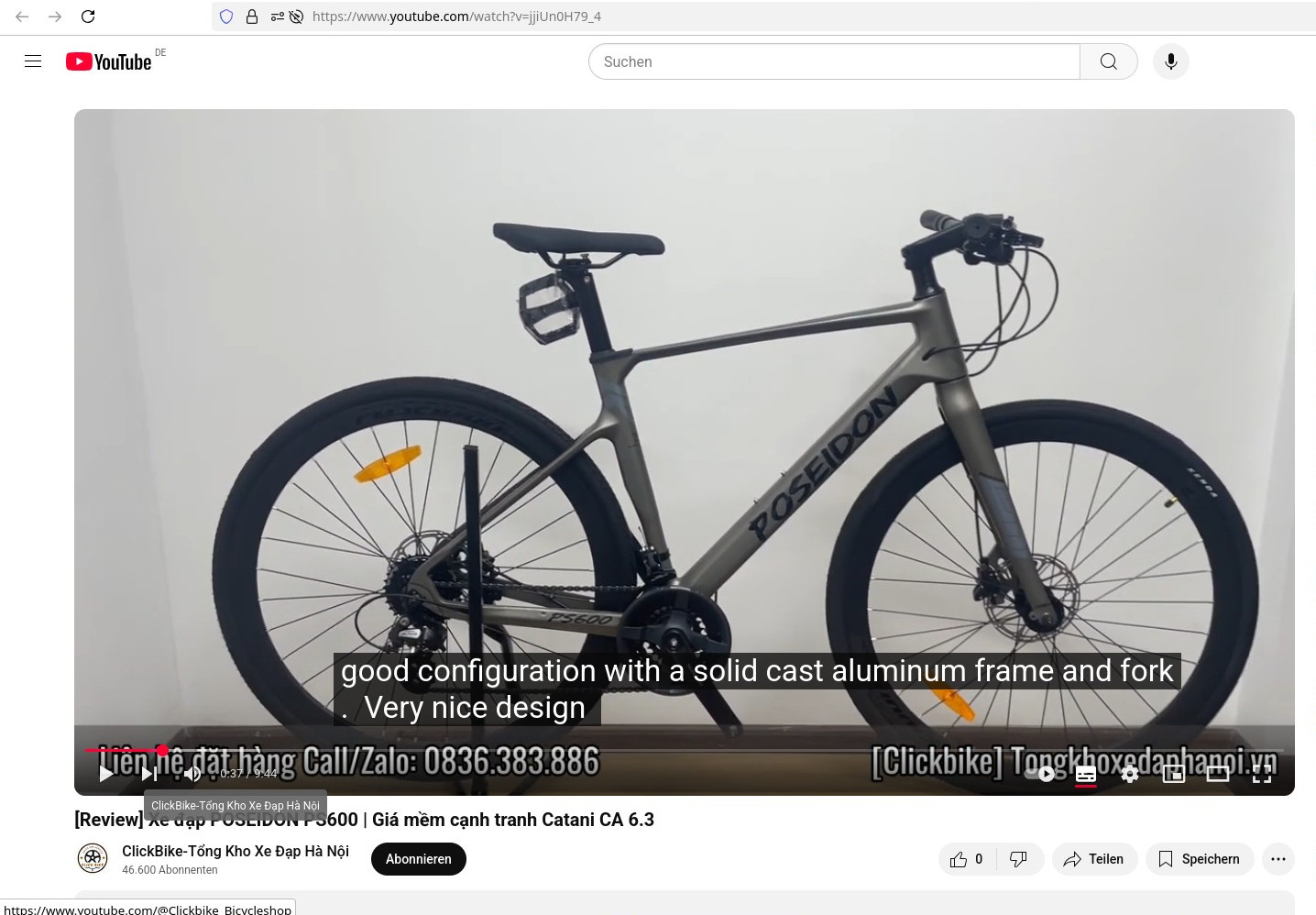Open the player settings gear
This screenshot has height=915, width=1316.
(1130, 774)
